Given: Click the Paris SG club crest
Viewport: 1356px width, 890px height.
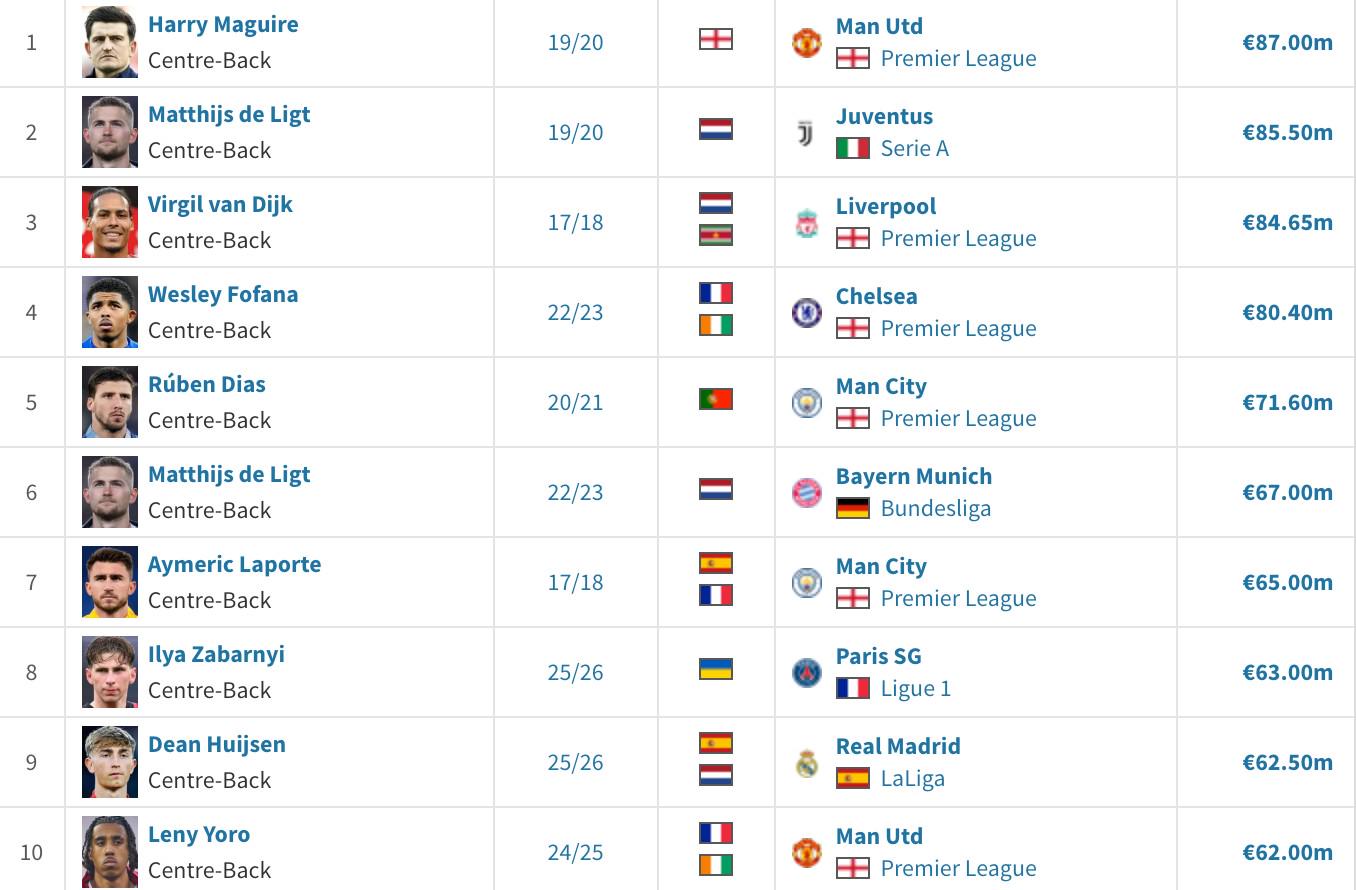Looking at the screenshot, I should point(806,672).
